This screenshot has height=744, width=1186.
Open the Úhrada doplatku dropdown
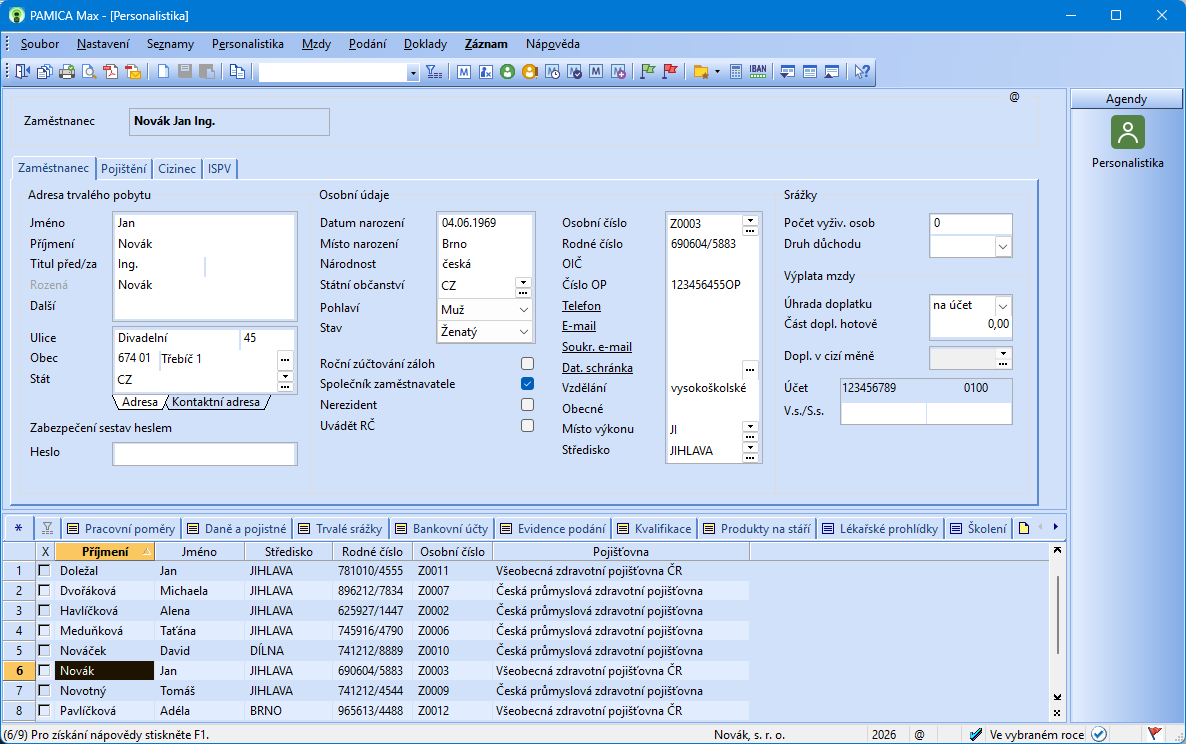pyautogui.click(x=1003, y=305)
